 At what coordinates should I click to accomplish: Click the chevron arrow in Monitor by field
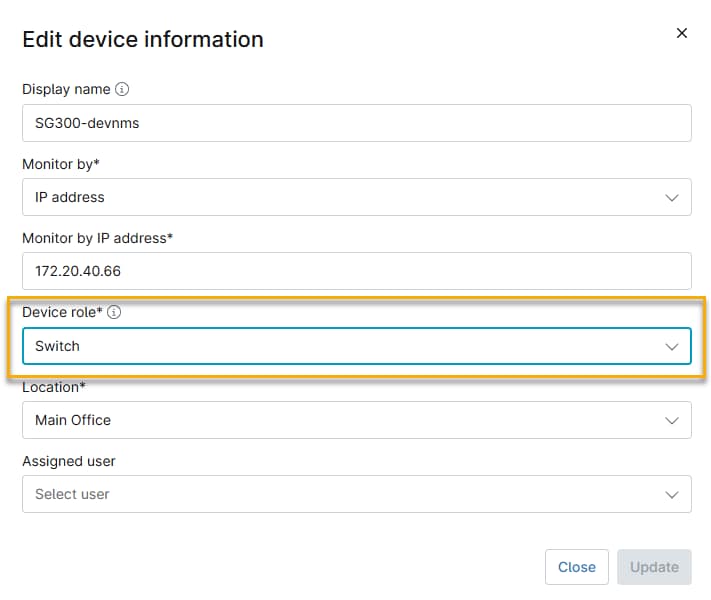[x=672, y=198]
